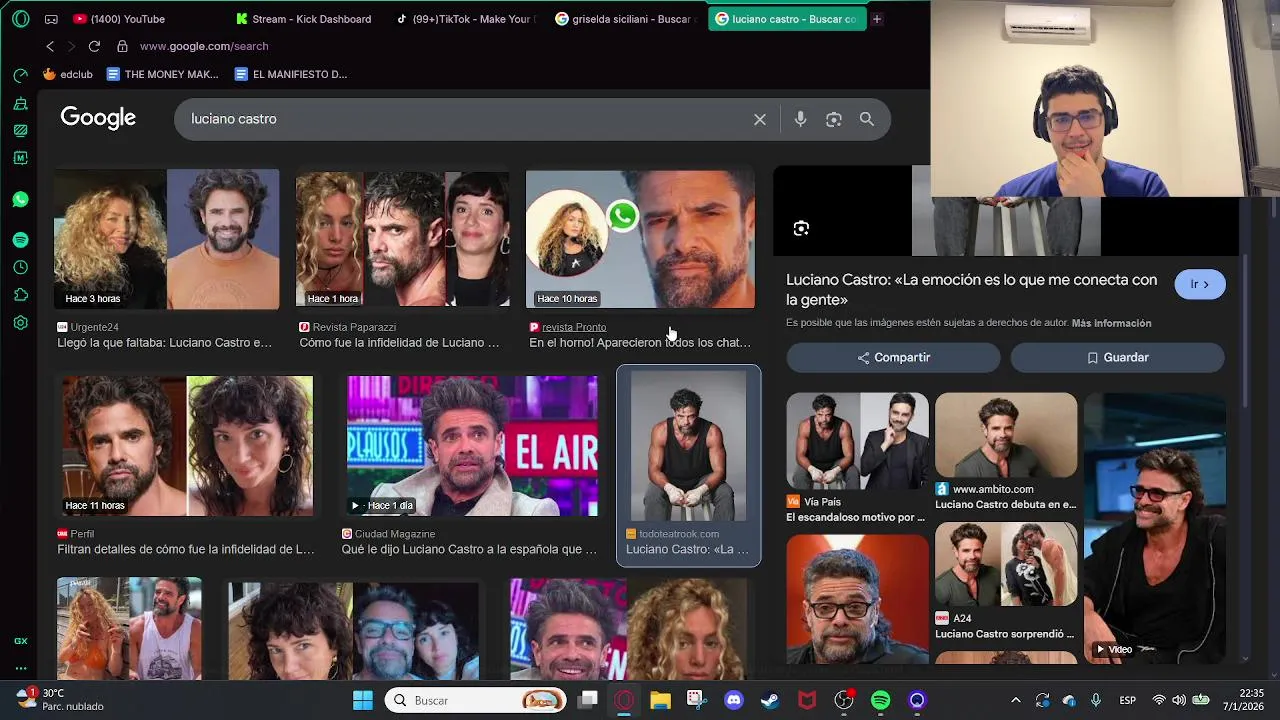Image resolution: width=1280 pixels, height=720 pixels.
Task: Open the weather widget showing 30°C
Action: click(60, 700)
